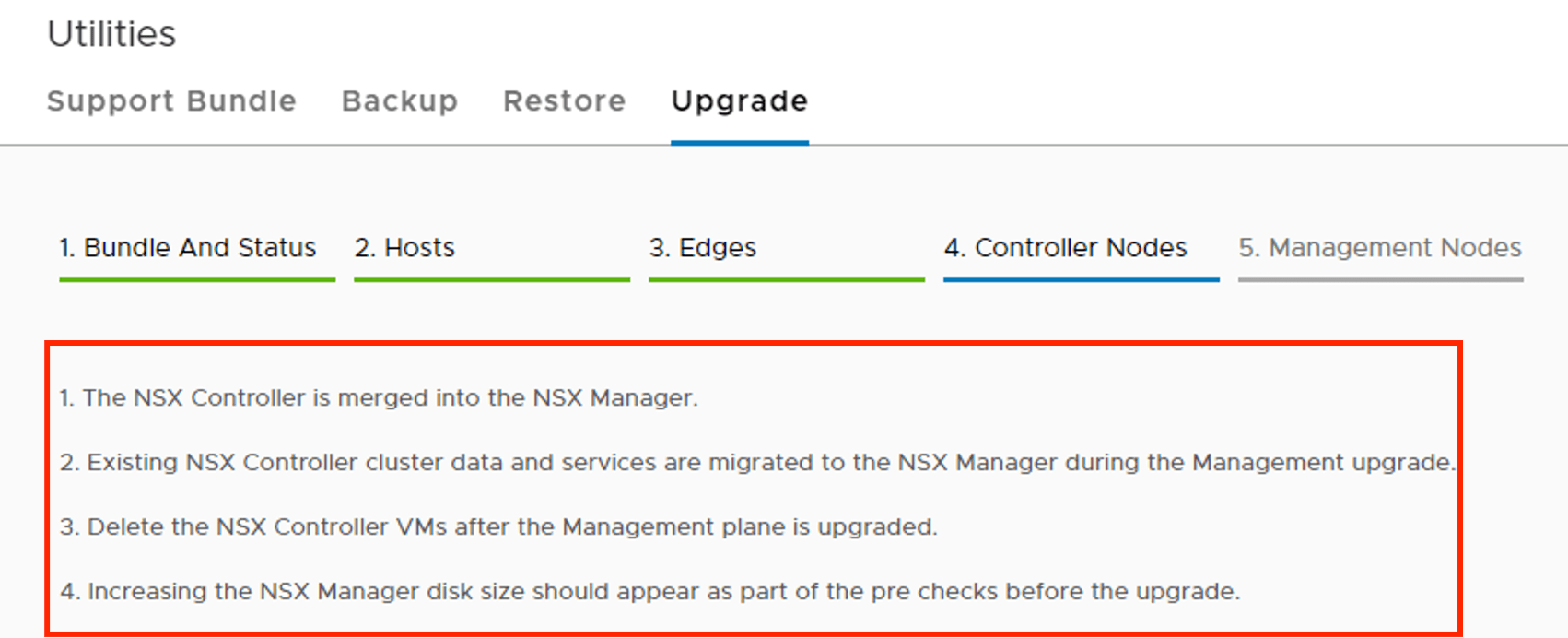The width and height of the screenshot is (1568, 638).
Task: Click the note about Controller merged into Manager
Action: pyautogui.click(x=379, y=397)
